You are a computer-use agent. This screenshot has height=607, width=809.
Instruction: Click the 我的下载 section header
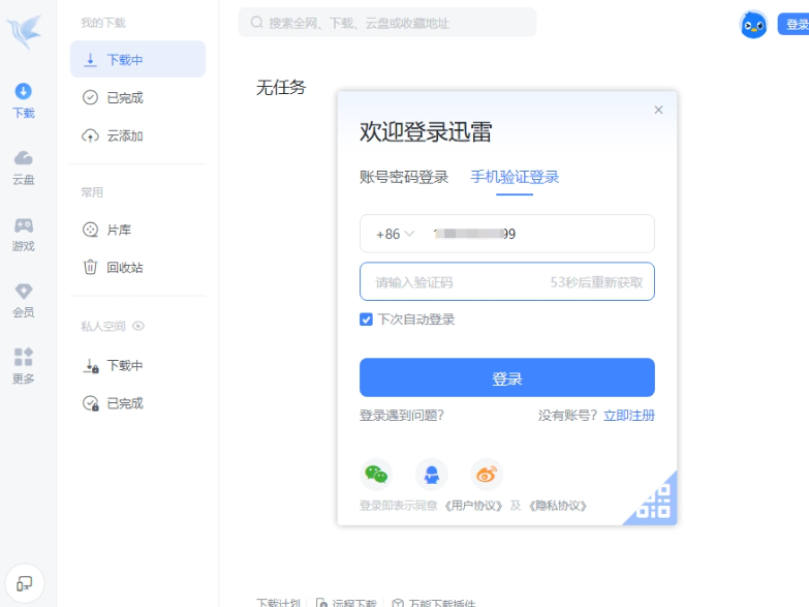coord(103,23)
